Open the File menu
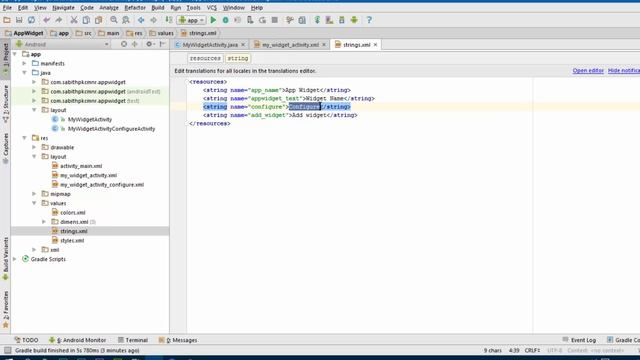640x360 pixels. pyautogui.click(x=7, y=8)
